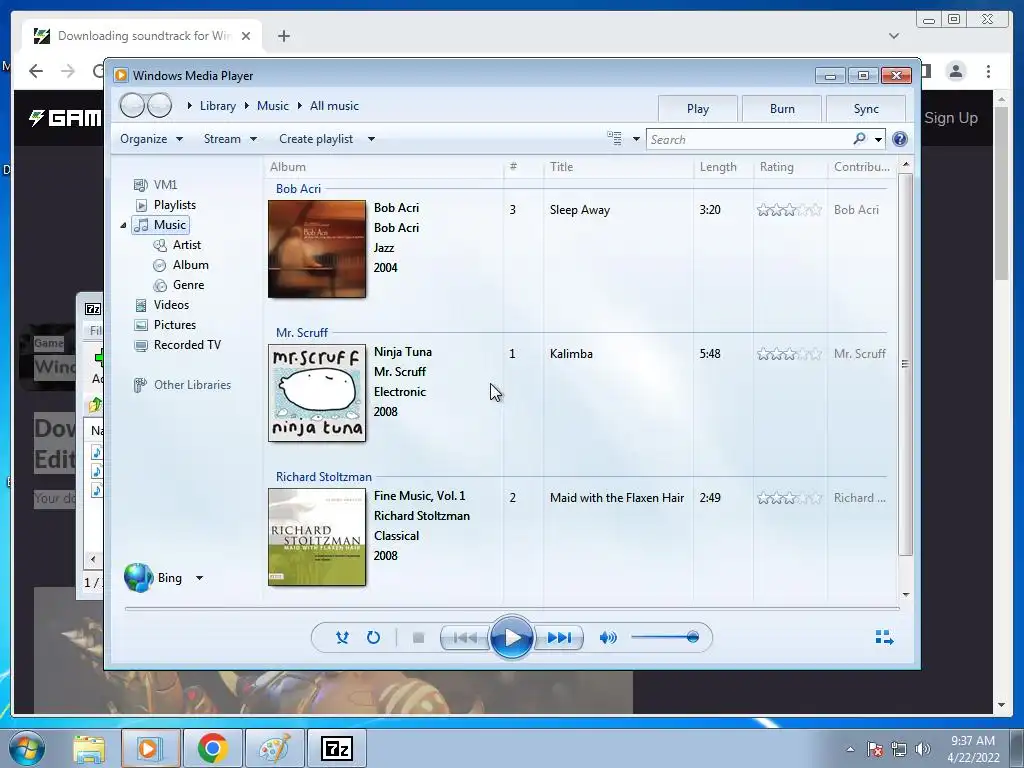Viewport: 1024px width, 768px height.
Task: Select the Ninja Tuna album cover
Action: pyautogui.click(x=317, y=393)
